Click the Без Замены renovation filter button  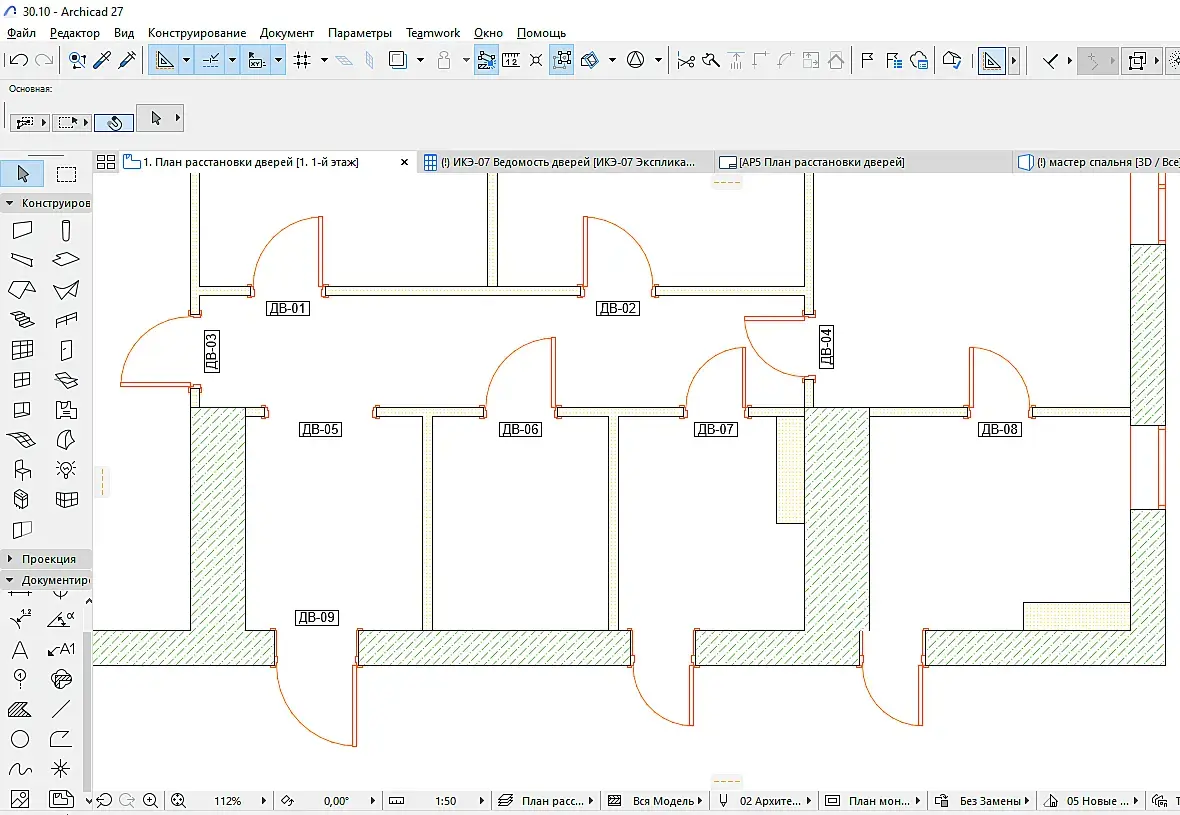click(x=989, y=801)
